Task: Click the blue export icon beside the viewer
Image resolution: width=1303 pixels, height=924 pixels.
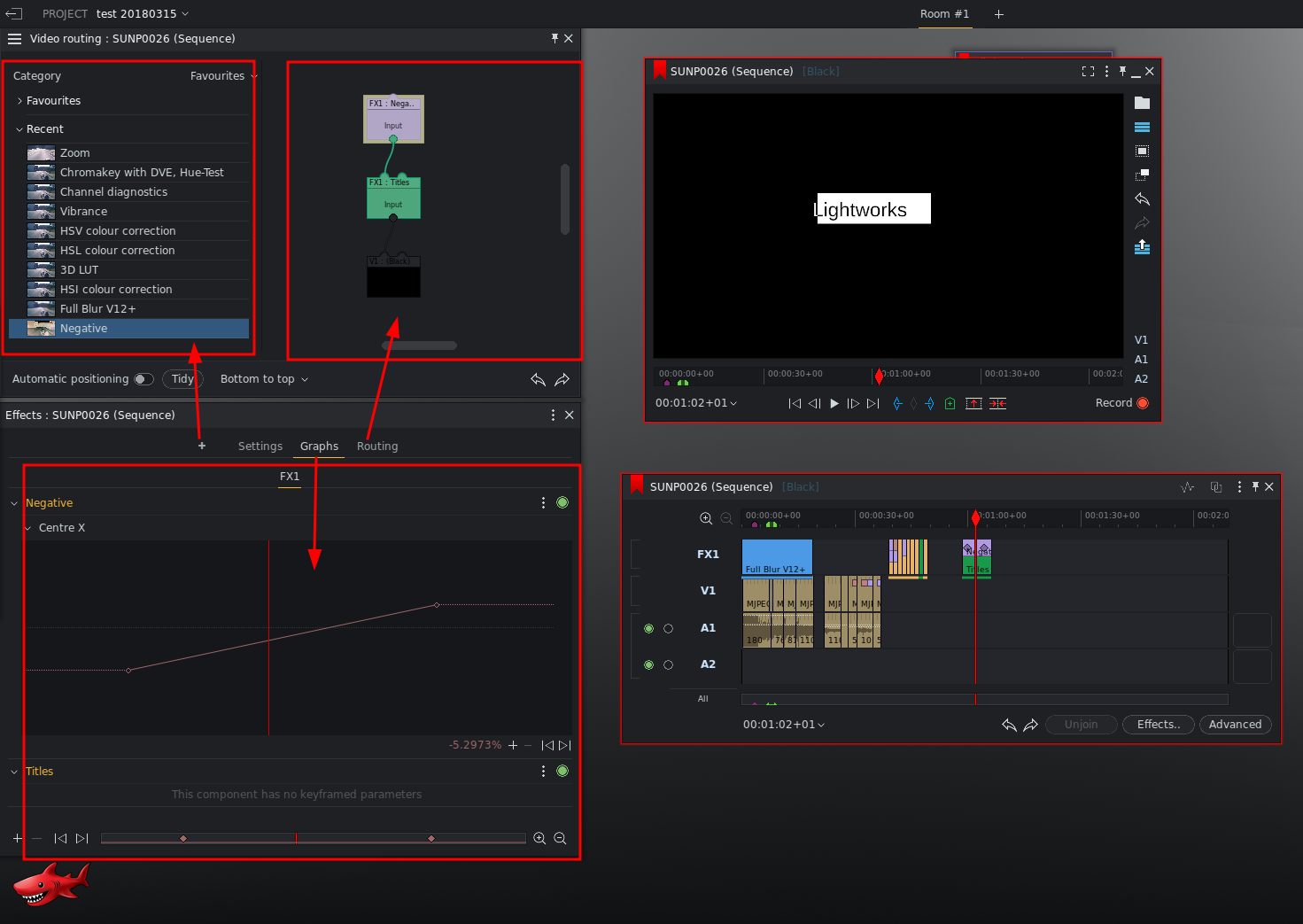Action: point(1142,246)
